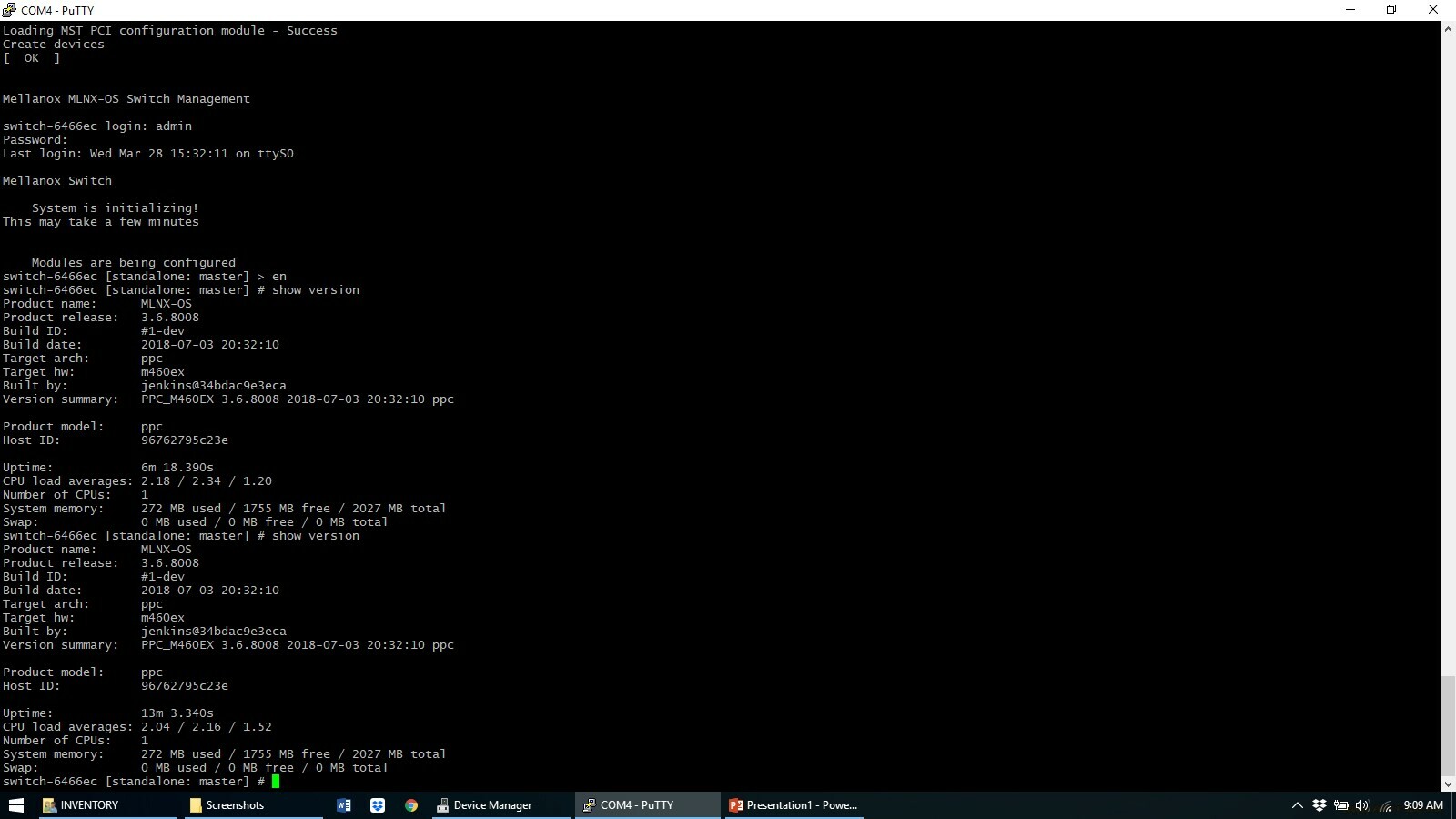Launch Microsoft Word from the taskbar
The height and width of the screenshot is (819, 1456).
tap(343, 805)
